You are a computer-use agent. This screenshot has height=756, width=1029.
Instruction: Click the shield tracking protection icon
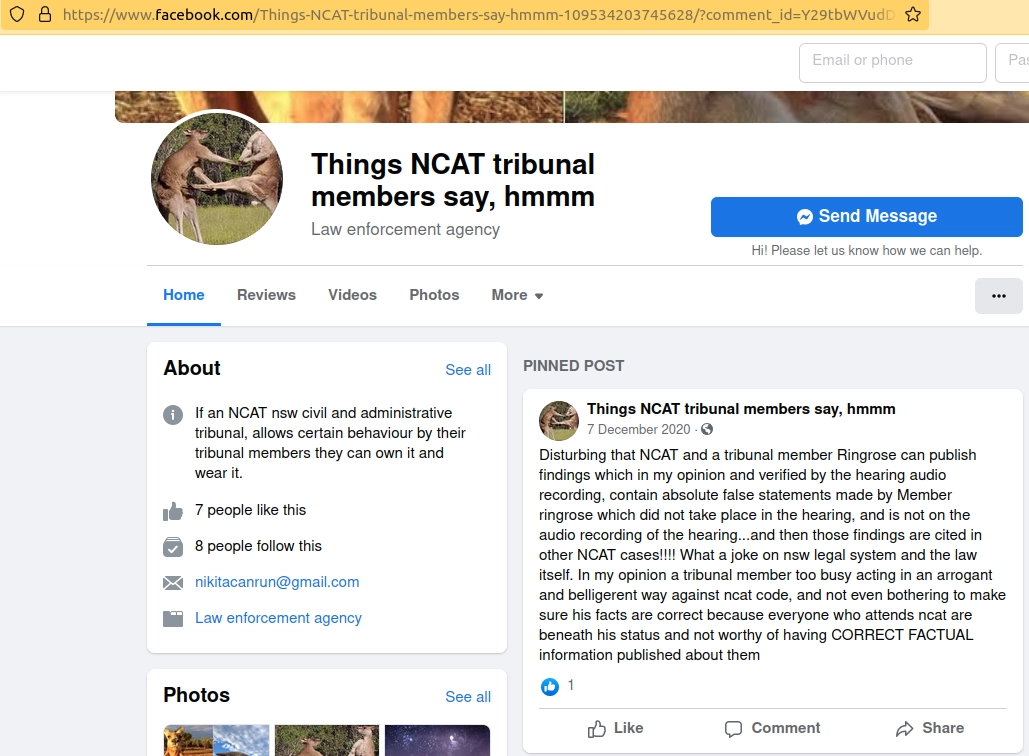tap(17, 14)
